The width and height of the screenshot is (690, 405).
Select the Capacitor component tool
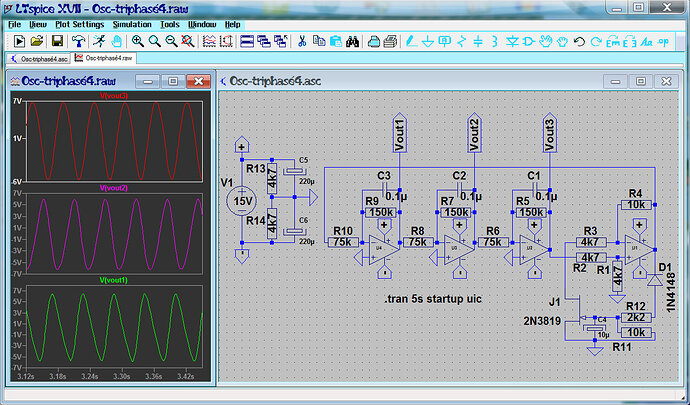(x=478, y=41)
